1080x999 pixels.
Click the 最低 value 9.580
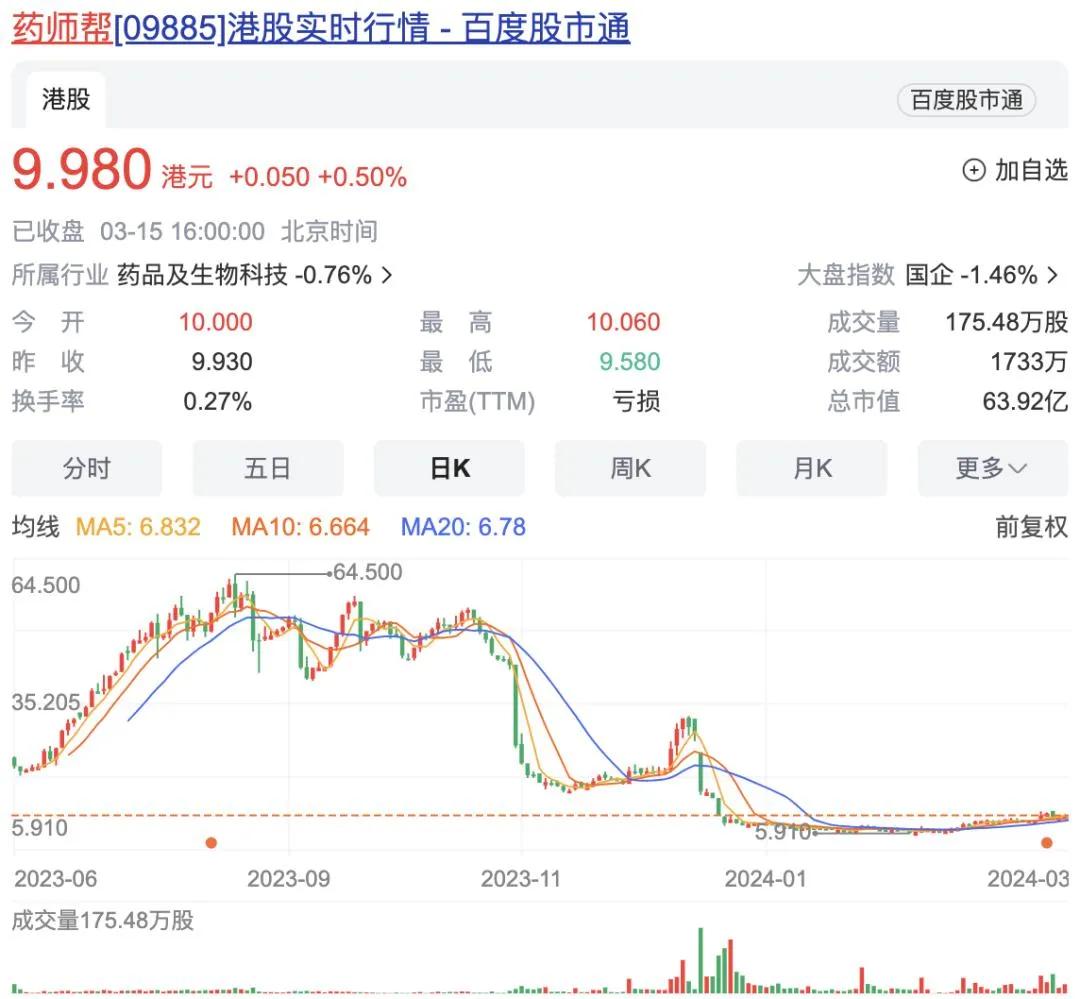(630, 362)
